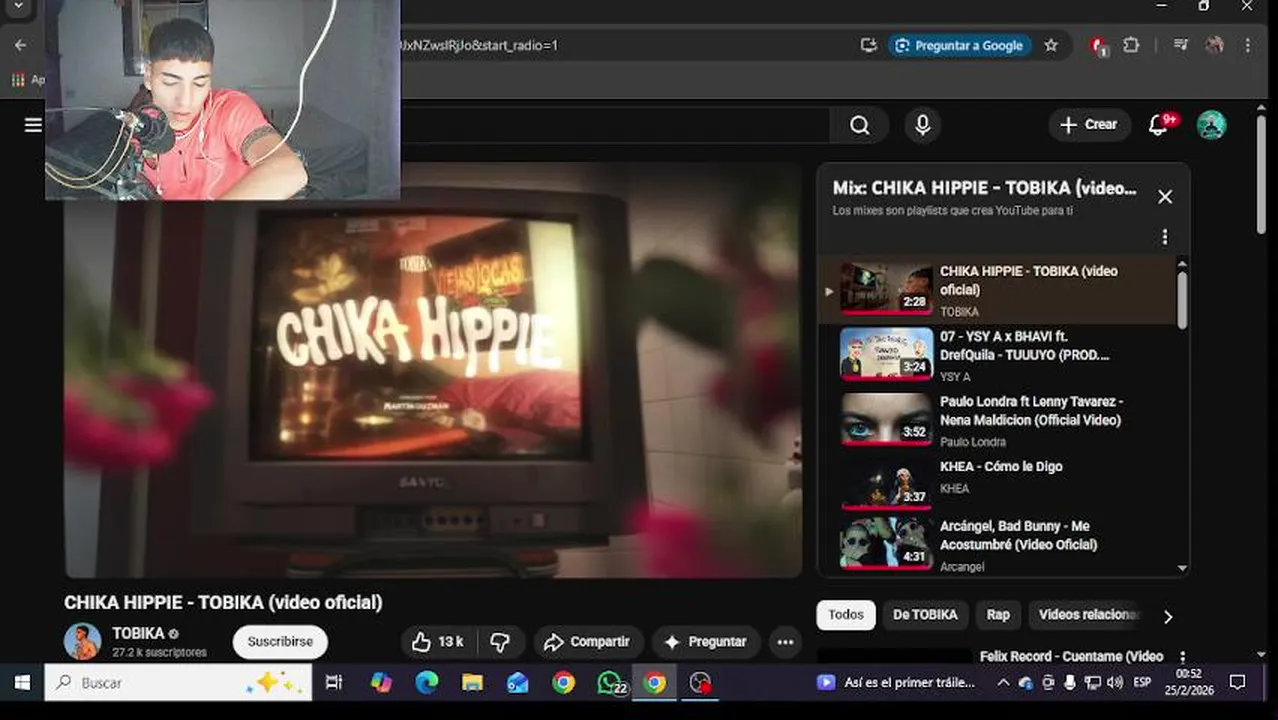Close the Mix playlist panel

[1165, 197]
